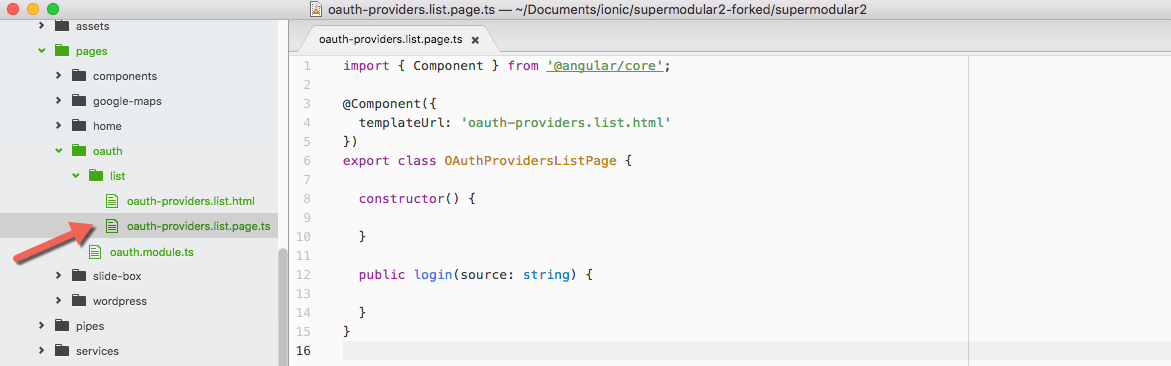Click the '@angular/core' import path

(606, 66)
